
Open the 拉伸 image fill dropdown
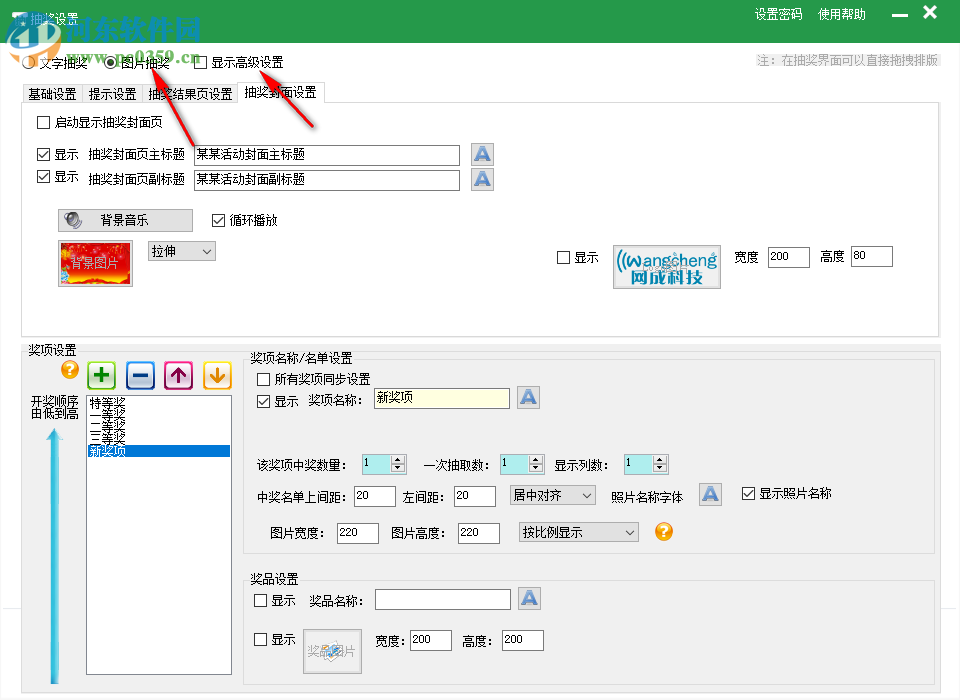180,251
